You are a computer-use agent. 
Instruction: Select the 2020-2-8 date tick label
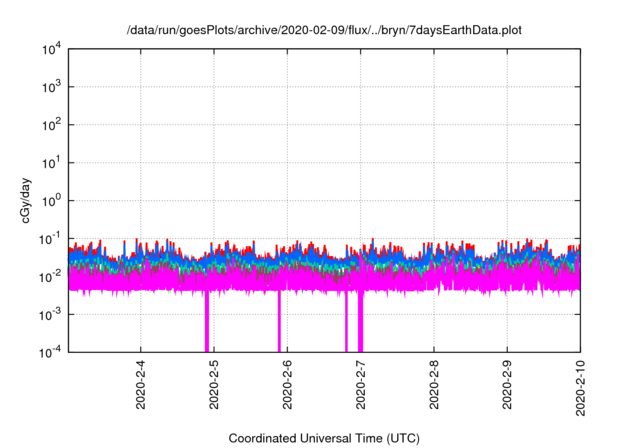click(434, 384)
